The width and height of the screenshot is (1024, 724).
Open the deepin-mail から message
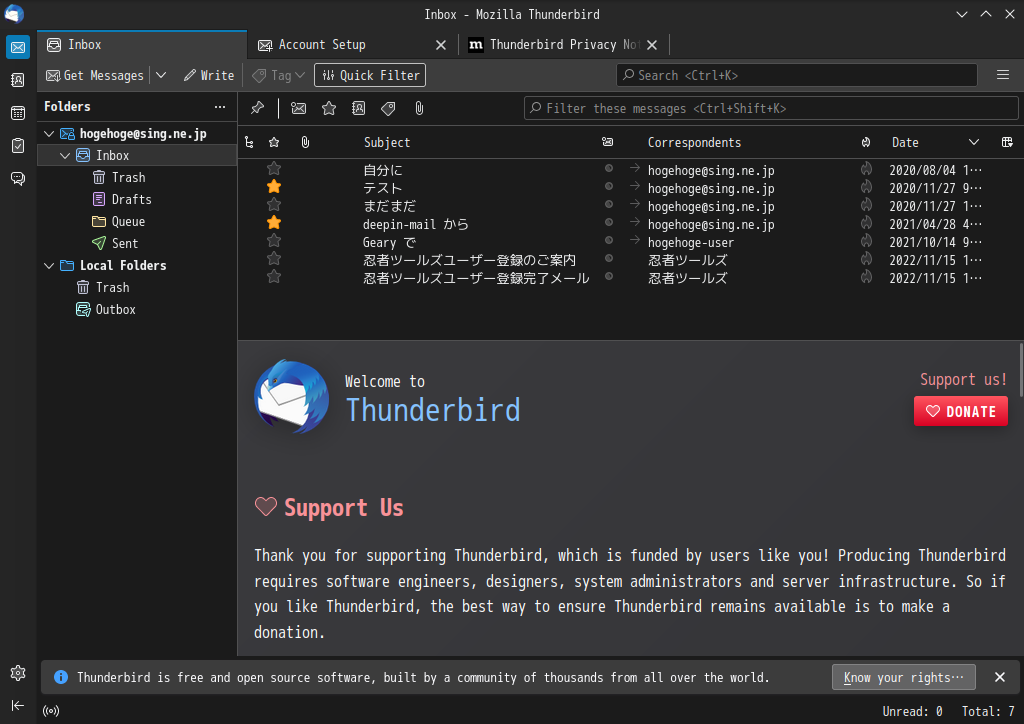click(630, 224)
